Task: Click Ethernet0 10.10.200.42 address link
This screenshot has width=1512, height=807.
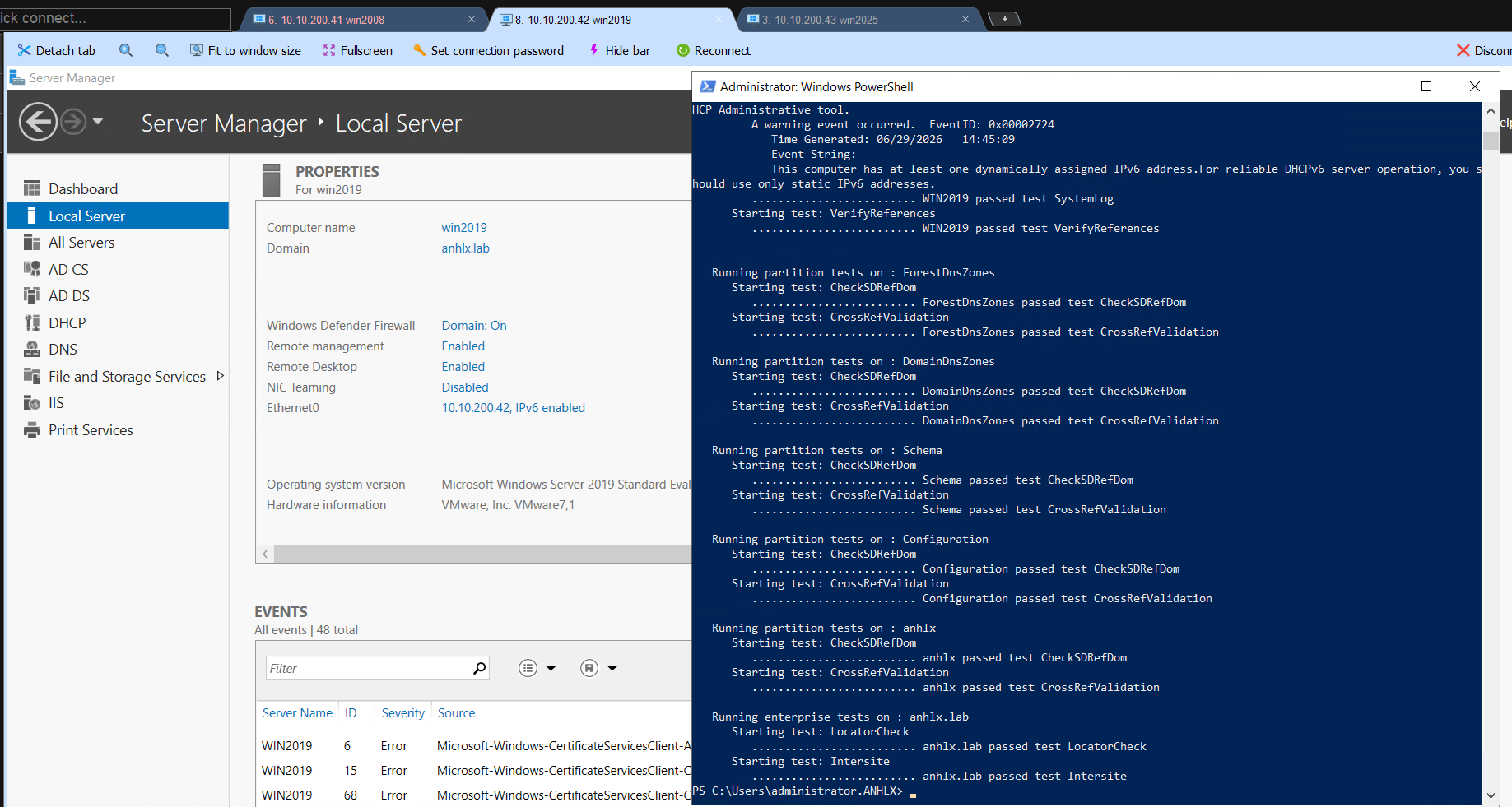Action: pos(514,407)
